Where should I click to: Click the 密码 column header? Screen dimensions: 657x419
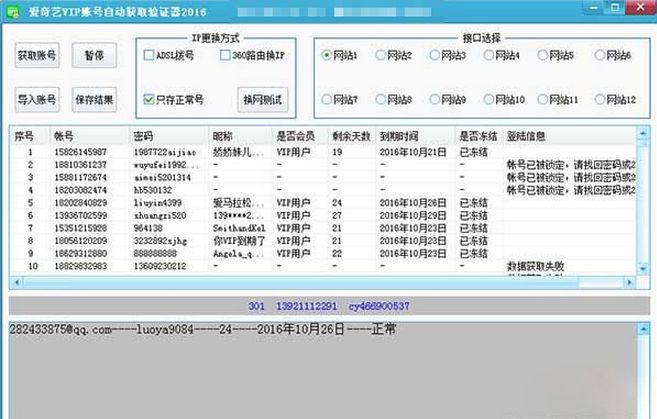point(169,136)
